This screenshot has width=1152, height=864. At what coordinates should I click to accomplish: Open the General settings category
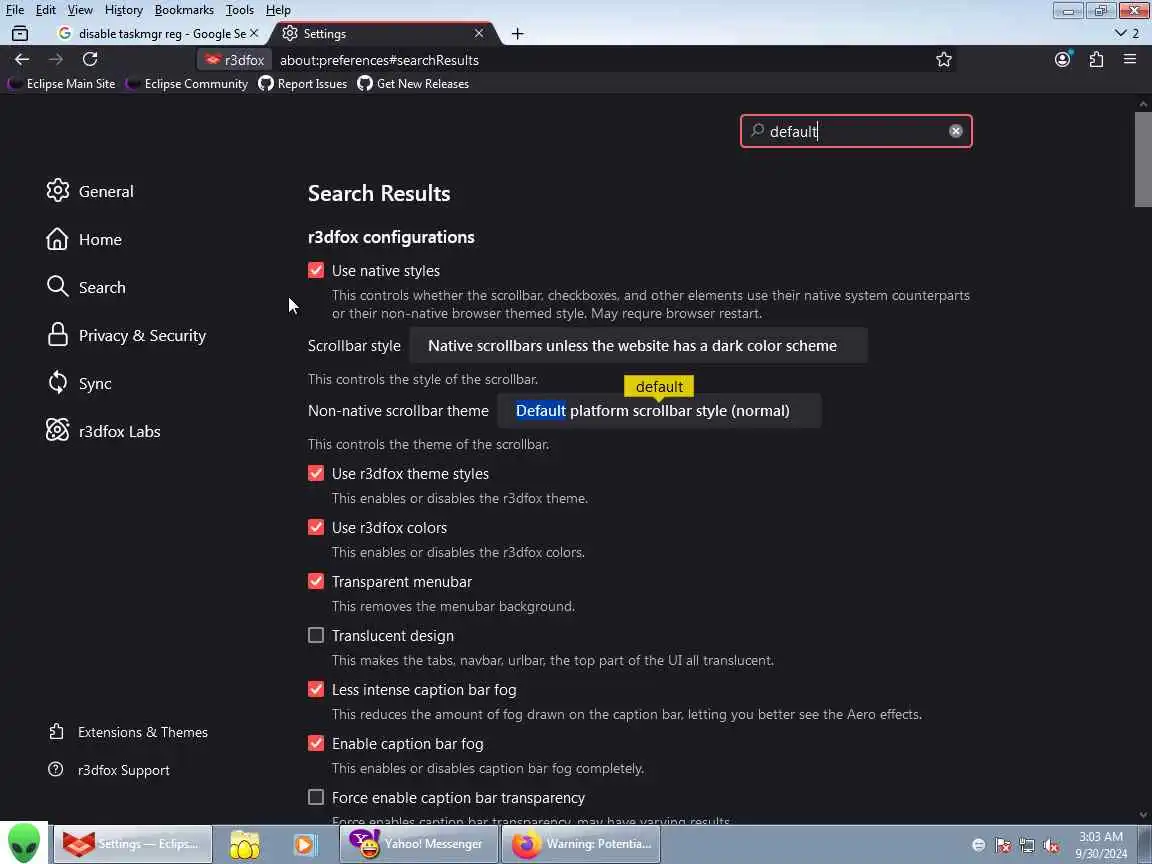point(90,191)
